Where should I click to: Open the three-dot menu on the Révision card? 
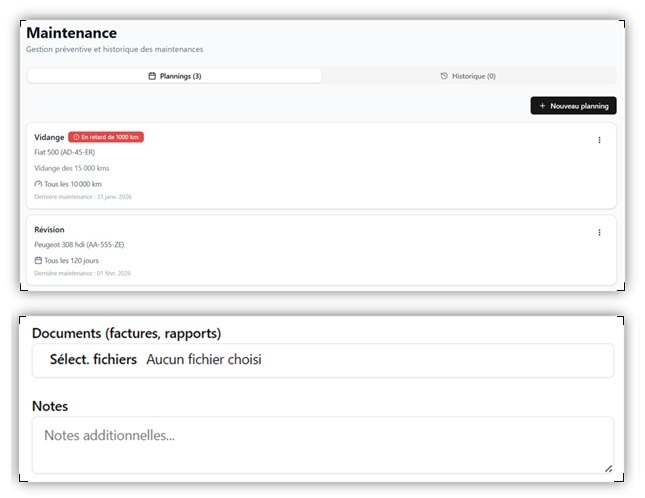599,232
